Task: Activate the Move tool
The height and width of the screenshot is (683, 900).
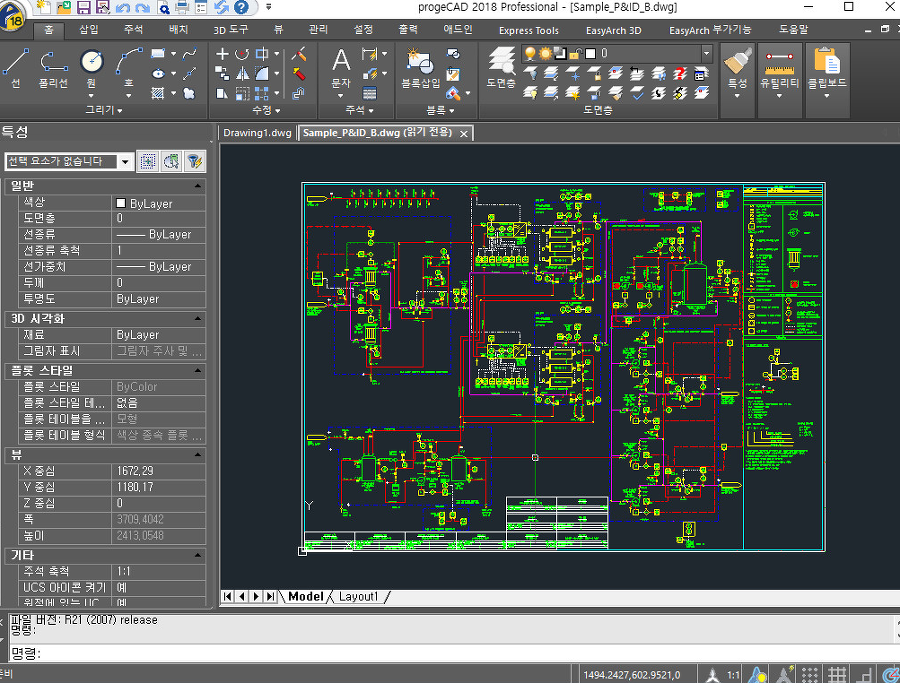Action: point(222,54)
